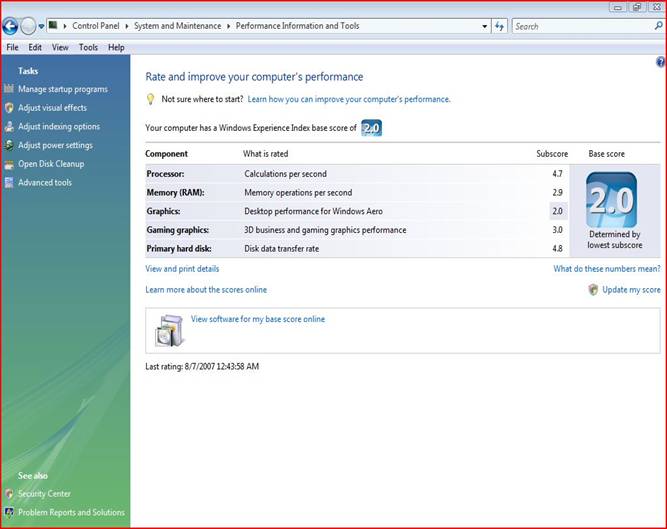
Task: Open Problem Reports and Solutions
Action: pos(71,512)
